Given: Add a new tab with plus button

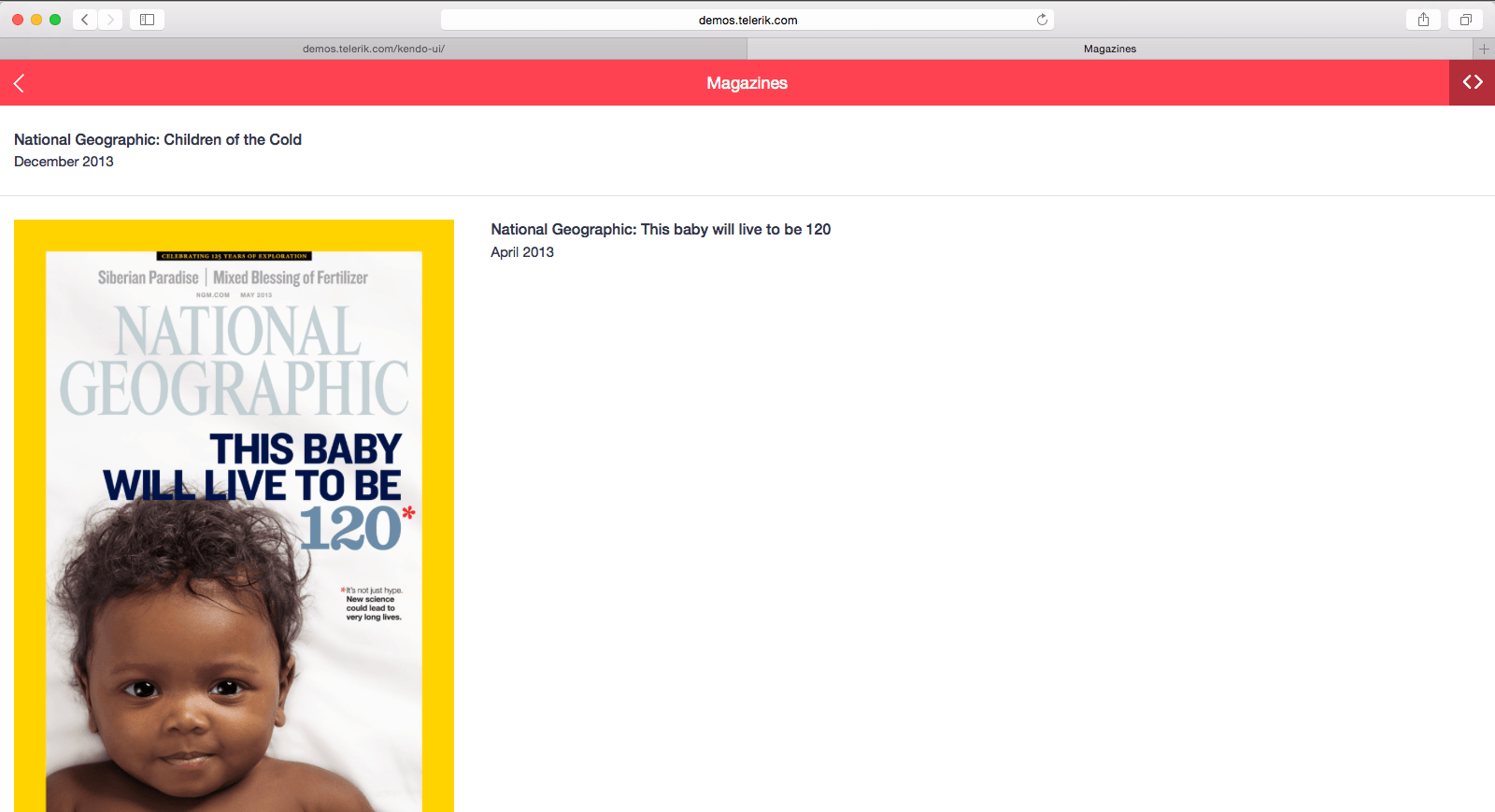Looking at the screenshot, I should [x=1484, y=49].
